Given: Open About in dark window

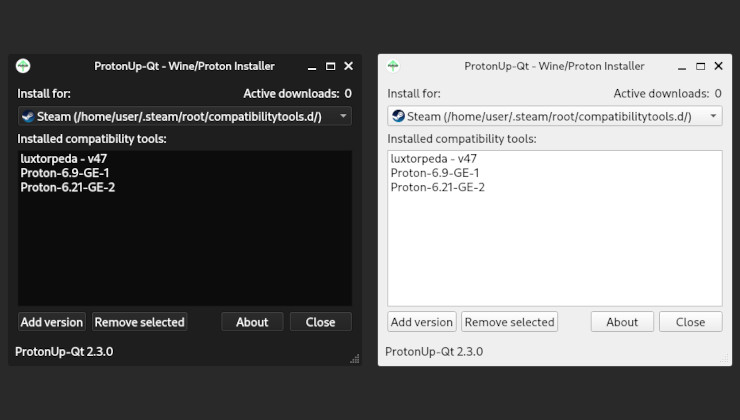Looking at the screenshot, I should click(252, 322).
